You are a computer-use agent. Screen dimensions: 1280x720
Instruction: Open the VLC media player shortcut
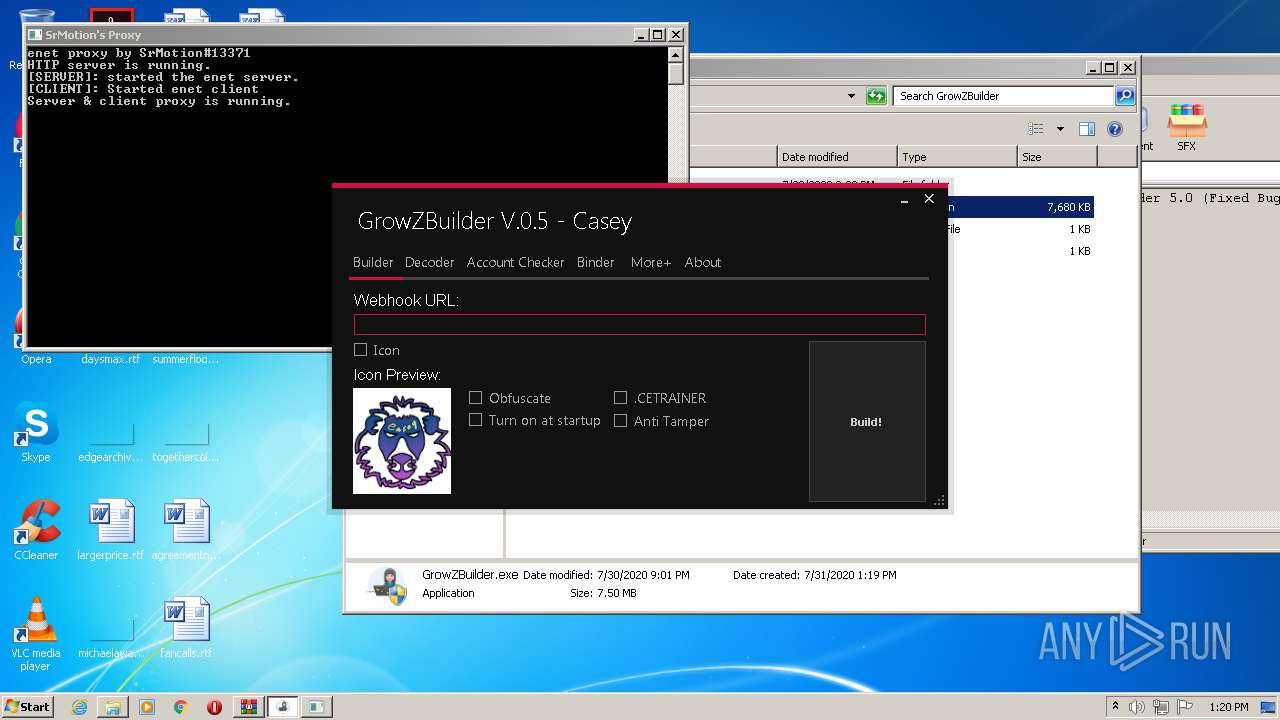coord(36,634)
